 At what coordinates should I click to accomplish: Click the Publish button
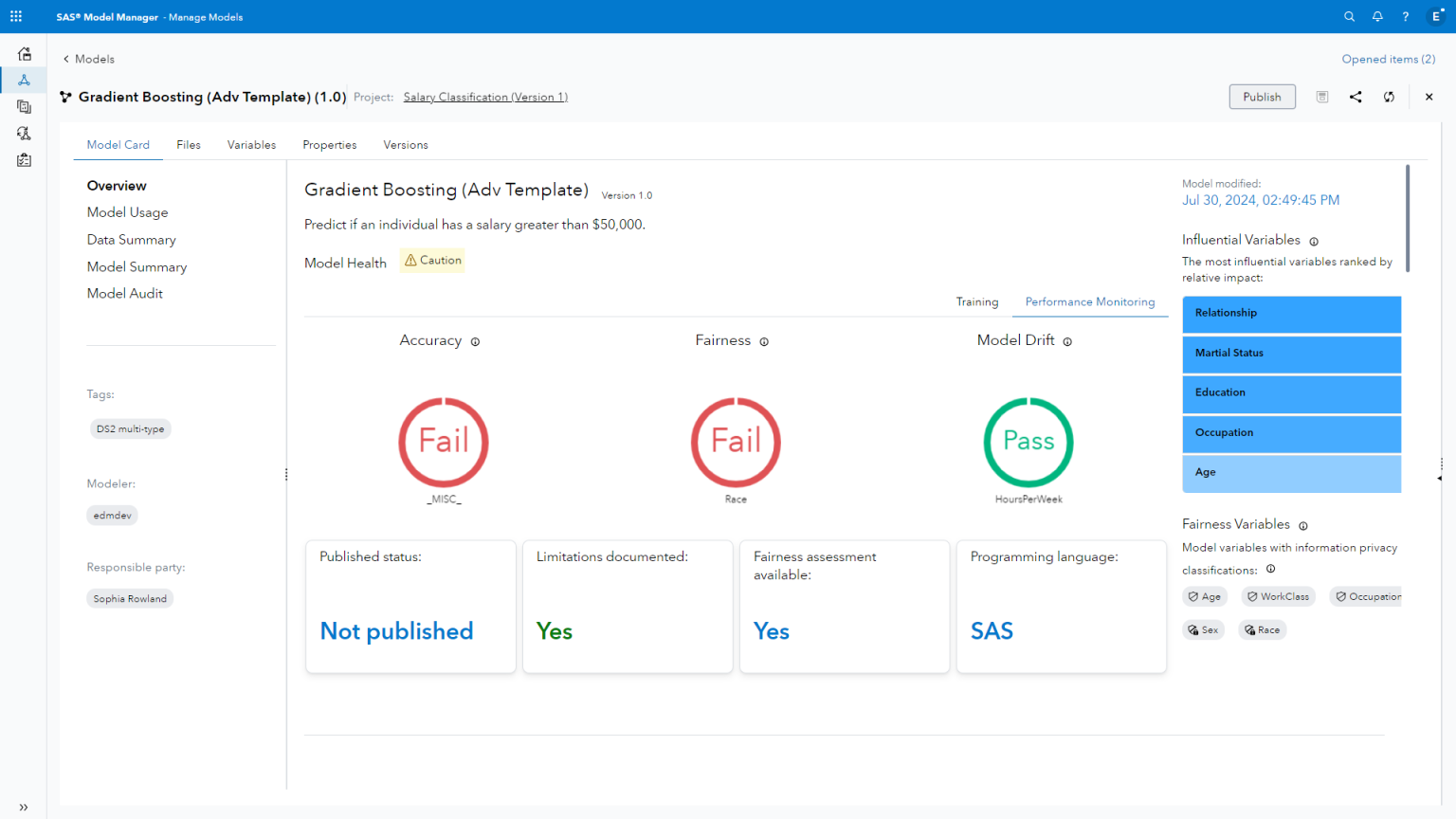coord(1262,96)
